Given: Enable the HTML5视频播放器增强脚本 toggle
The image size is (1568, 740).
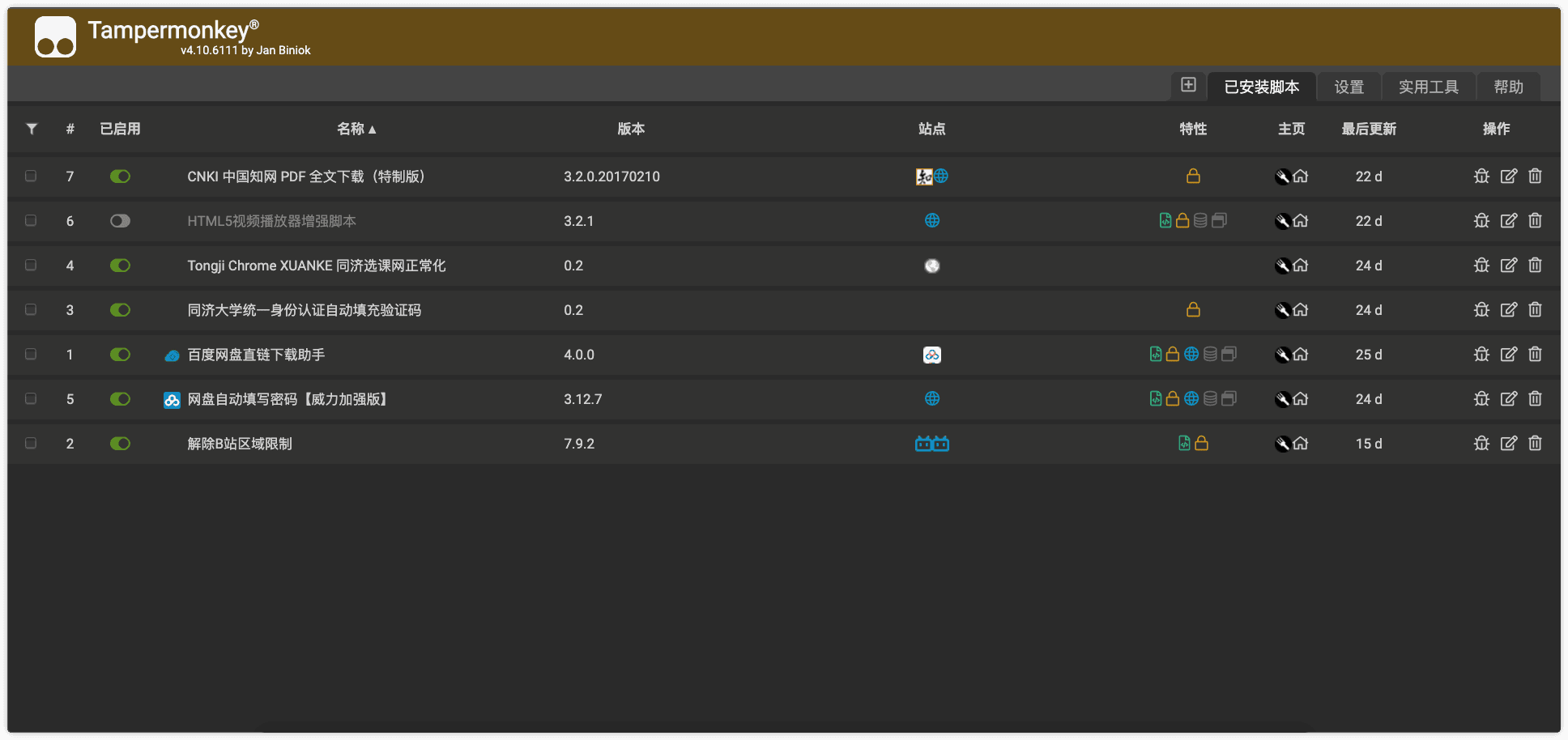Looking at the screenshot, I should tap(120, 221).
